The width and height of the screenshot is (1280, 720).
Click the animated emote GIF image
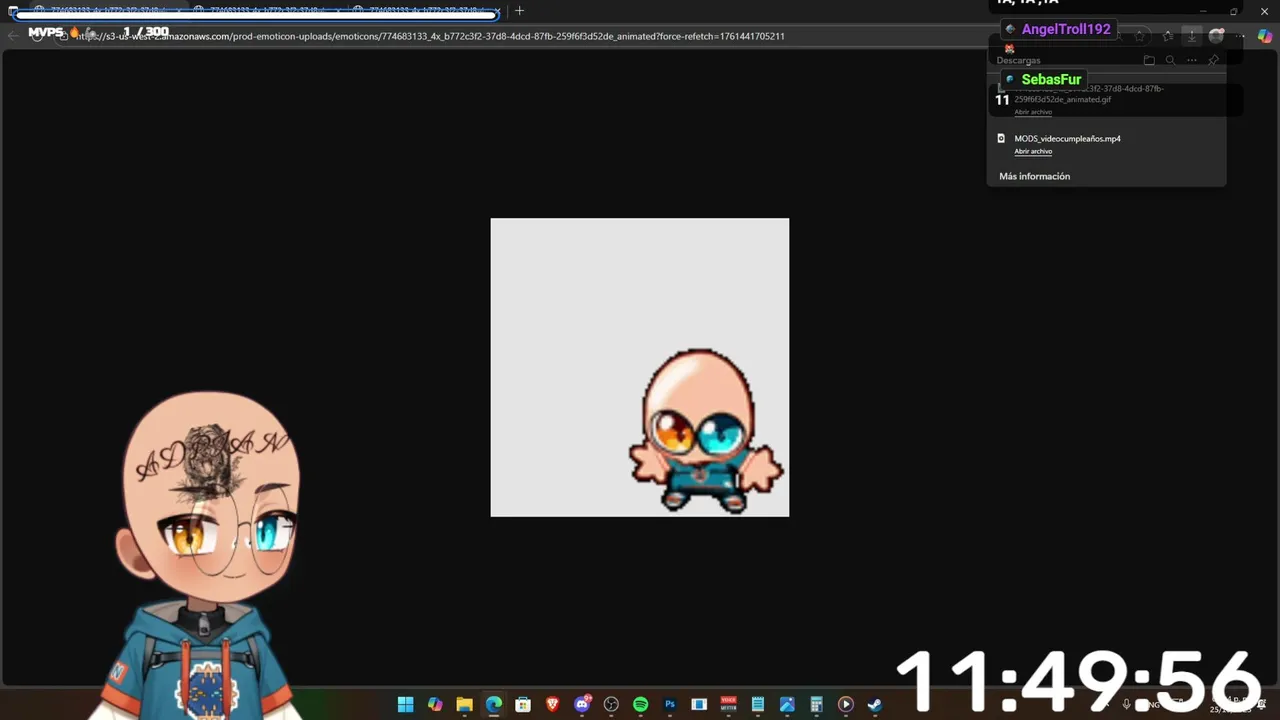(640, 367)
